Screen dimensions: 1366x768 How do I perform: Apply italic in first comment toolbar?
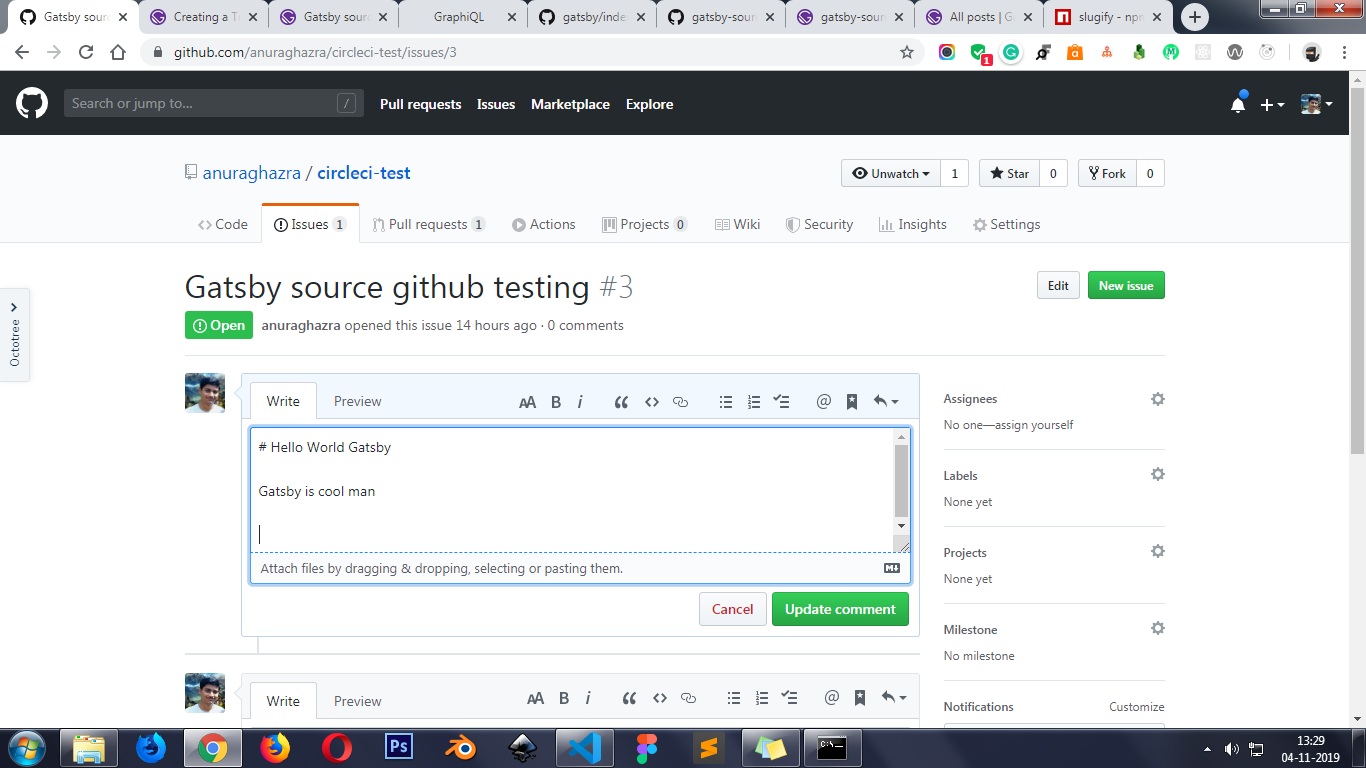click(580, 402)
